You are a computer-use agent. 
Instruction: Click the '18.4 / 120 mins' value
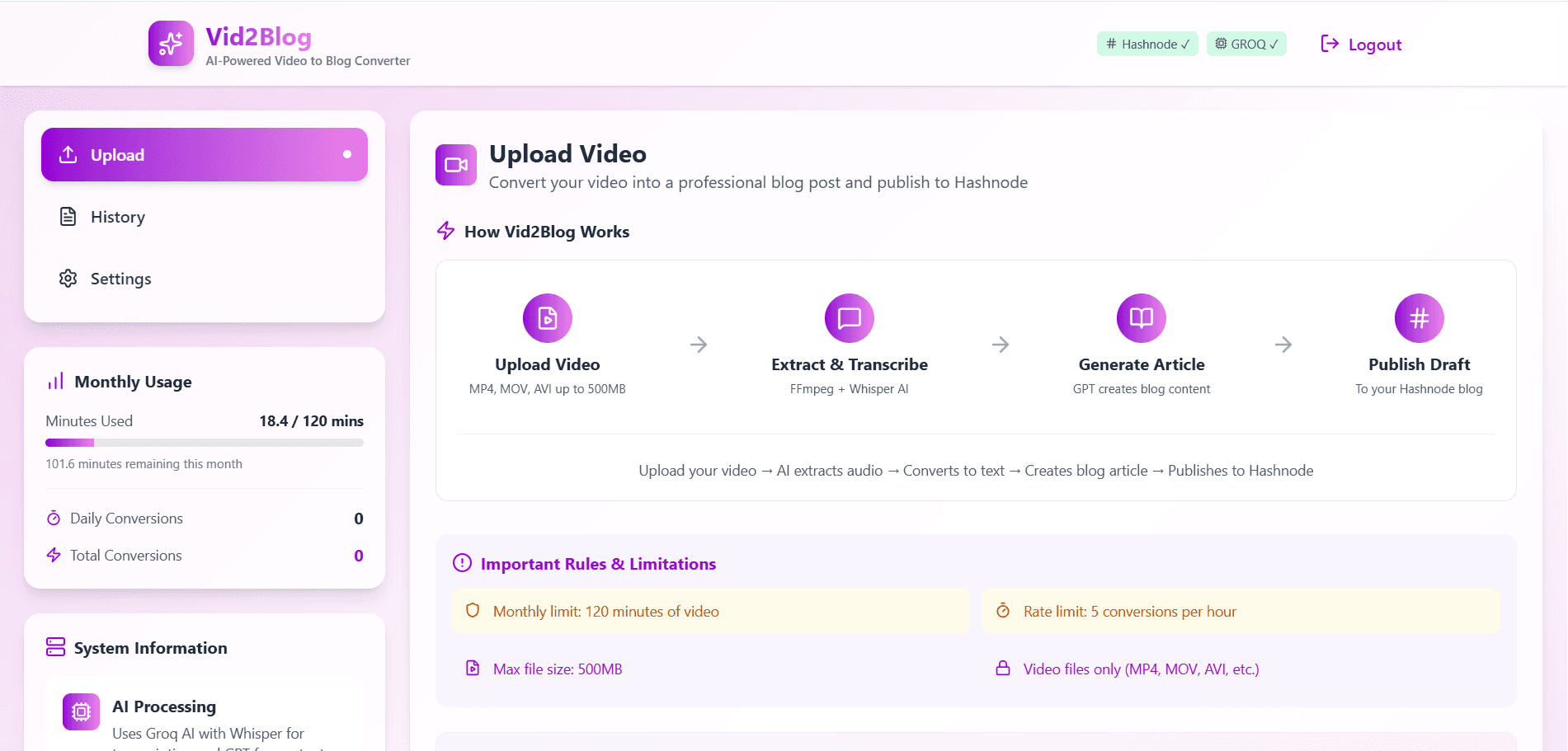click(312, 421)
